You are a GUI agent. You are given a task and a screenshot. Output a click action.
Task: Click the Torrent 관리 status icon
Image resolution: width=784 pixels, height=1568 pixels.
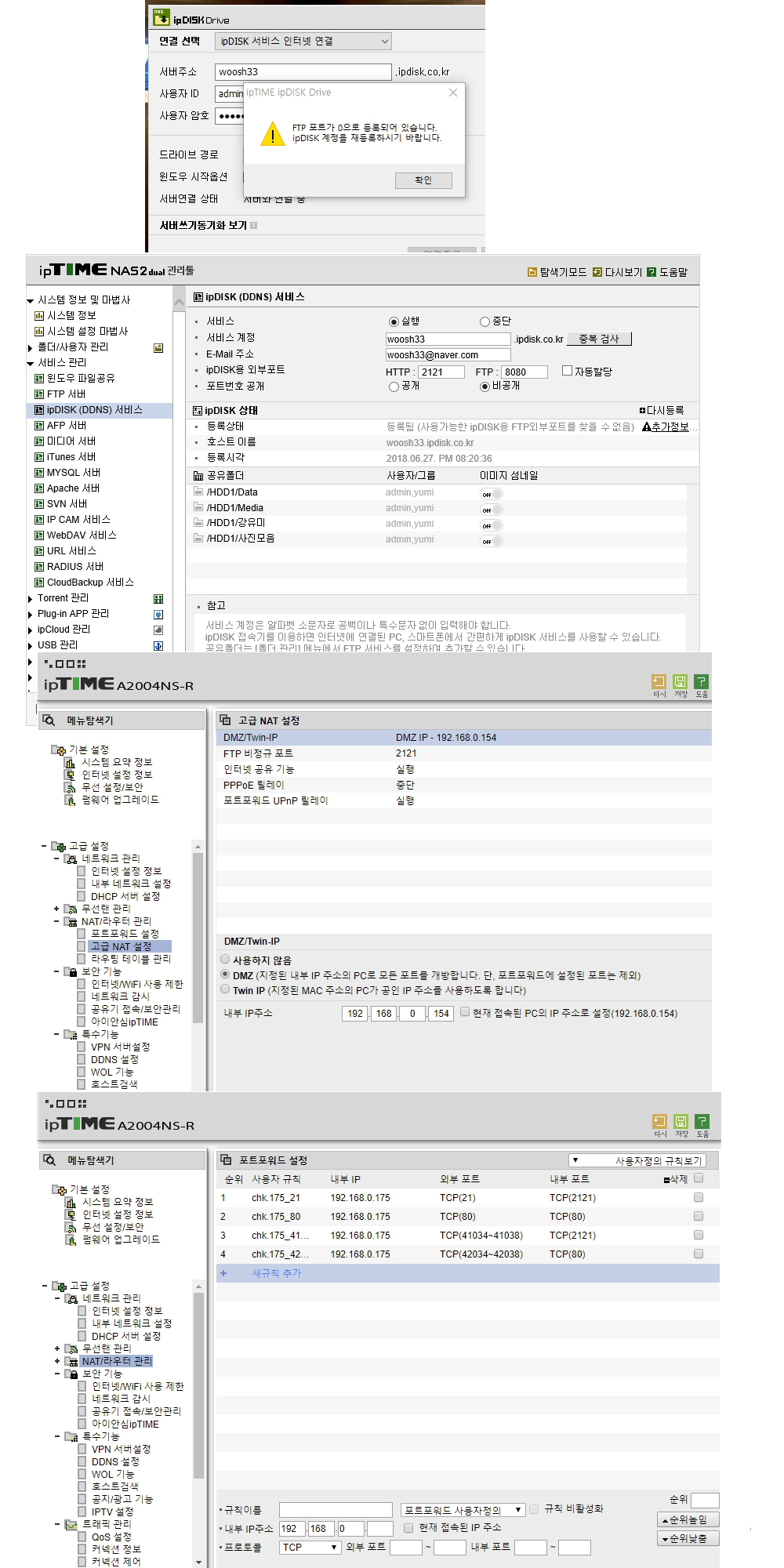[158, 598]
